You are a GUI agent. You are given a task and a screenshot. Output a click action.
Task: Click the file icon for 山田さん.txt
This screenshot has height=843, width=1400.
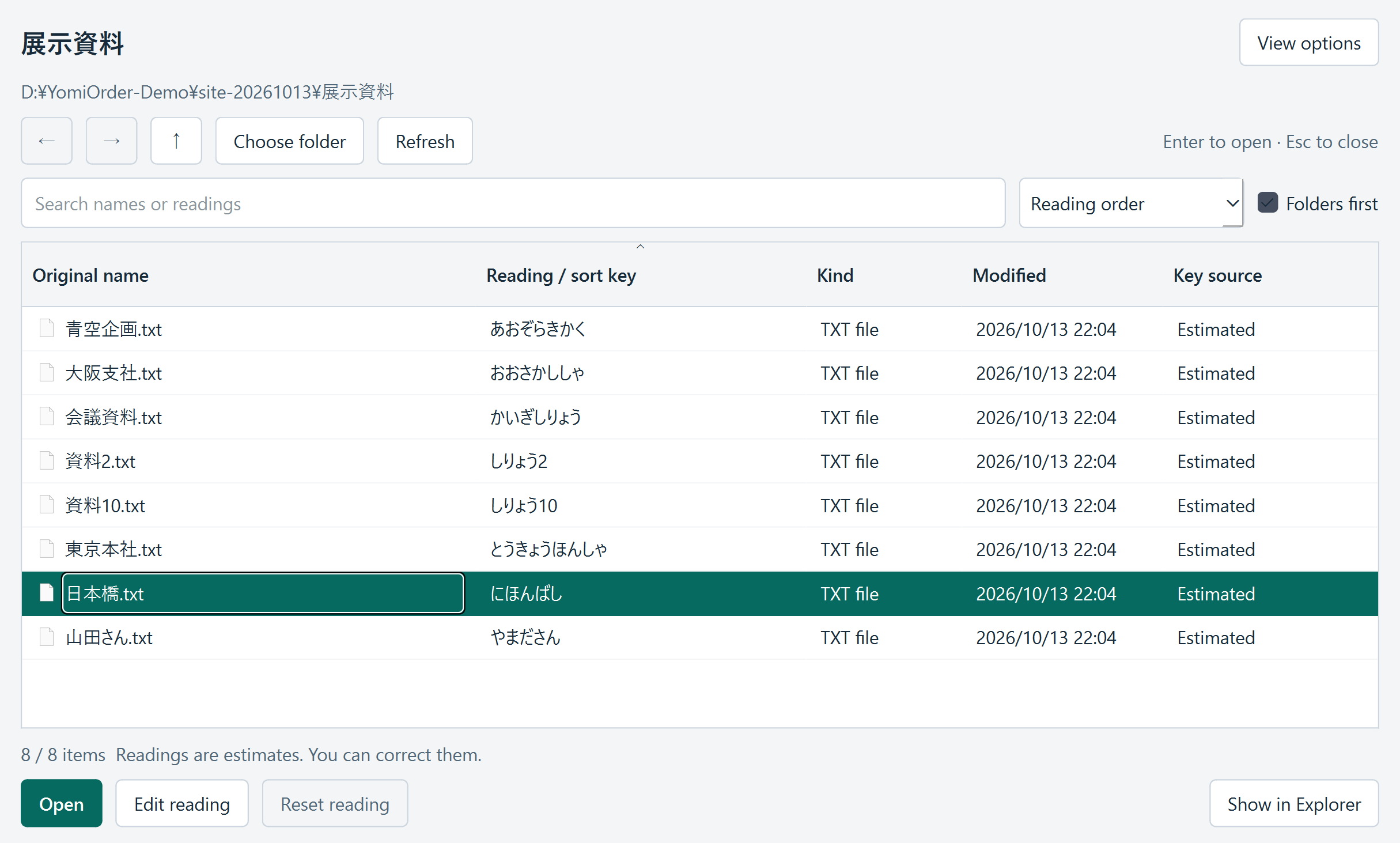tap(47, 637)
